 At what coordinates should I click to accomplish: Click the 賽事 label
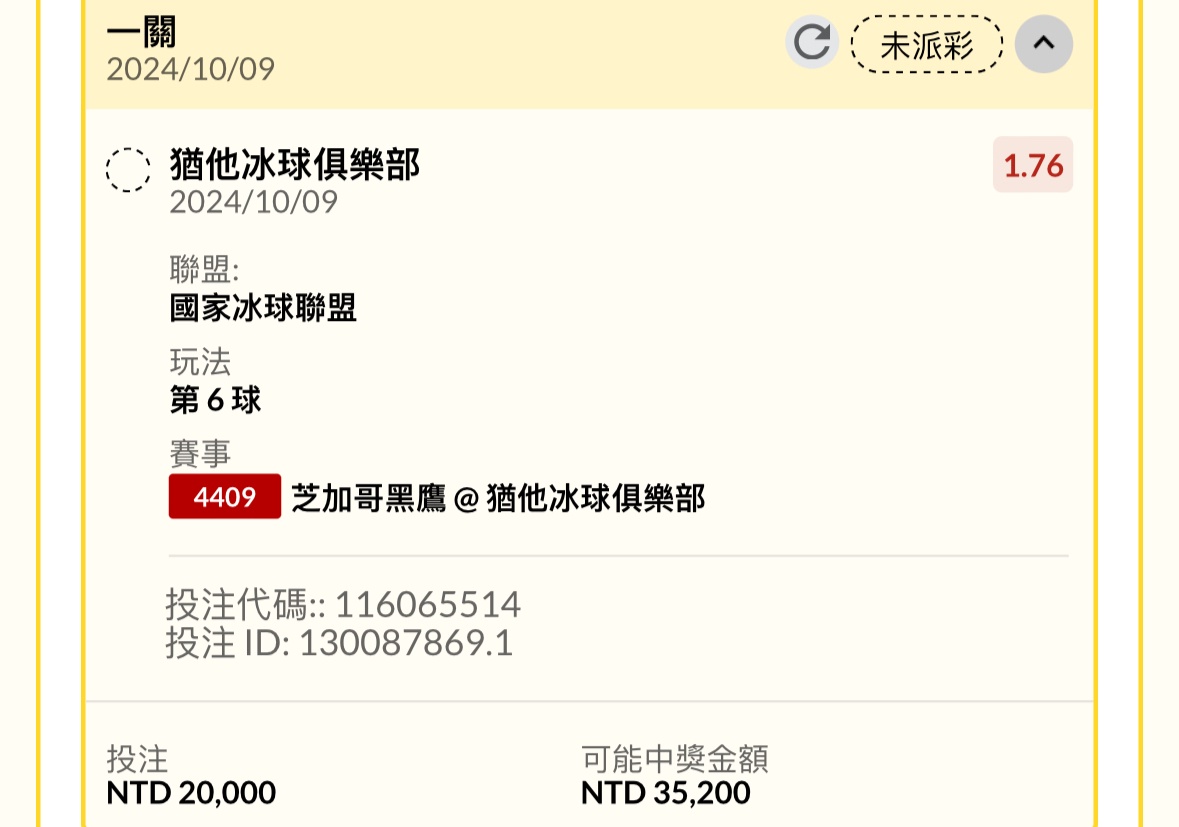pos(200,453)
